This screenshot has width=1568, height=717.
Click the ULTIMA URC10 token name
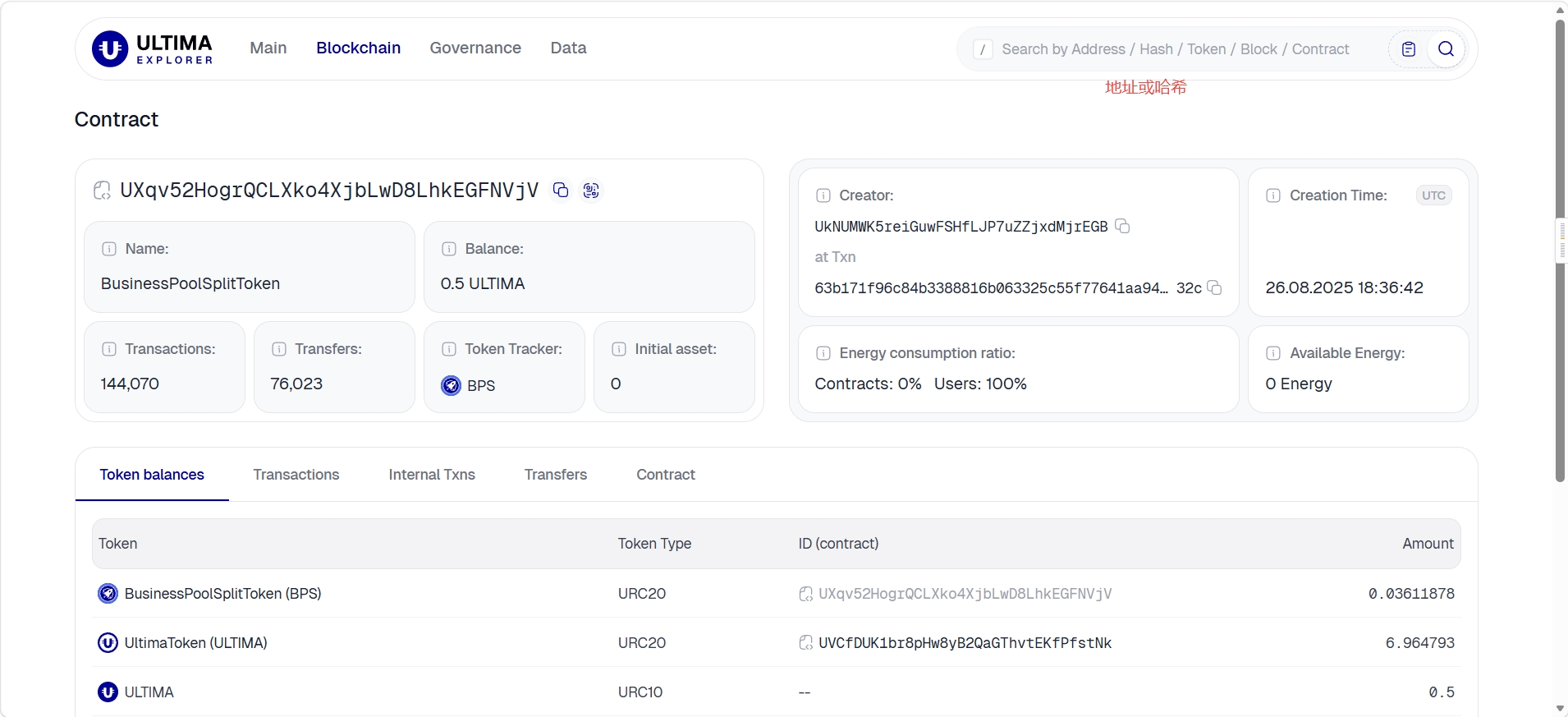pyautogui.click(x=149, y=692)
